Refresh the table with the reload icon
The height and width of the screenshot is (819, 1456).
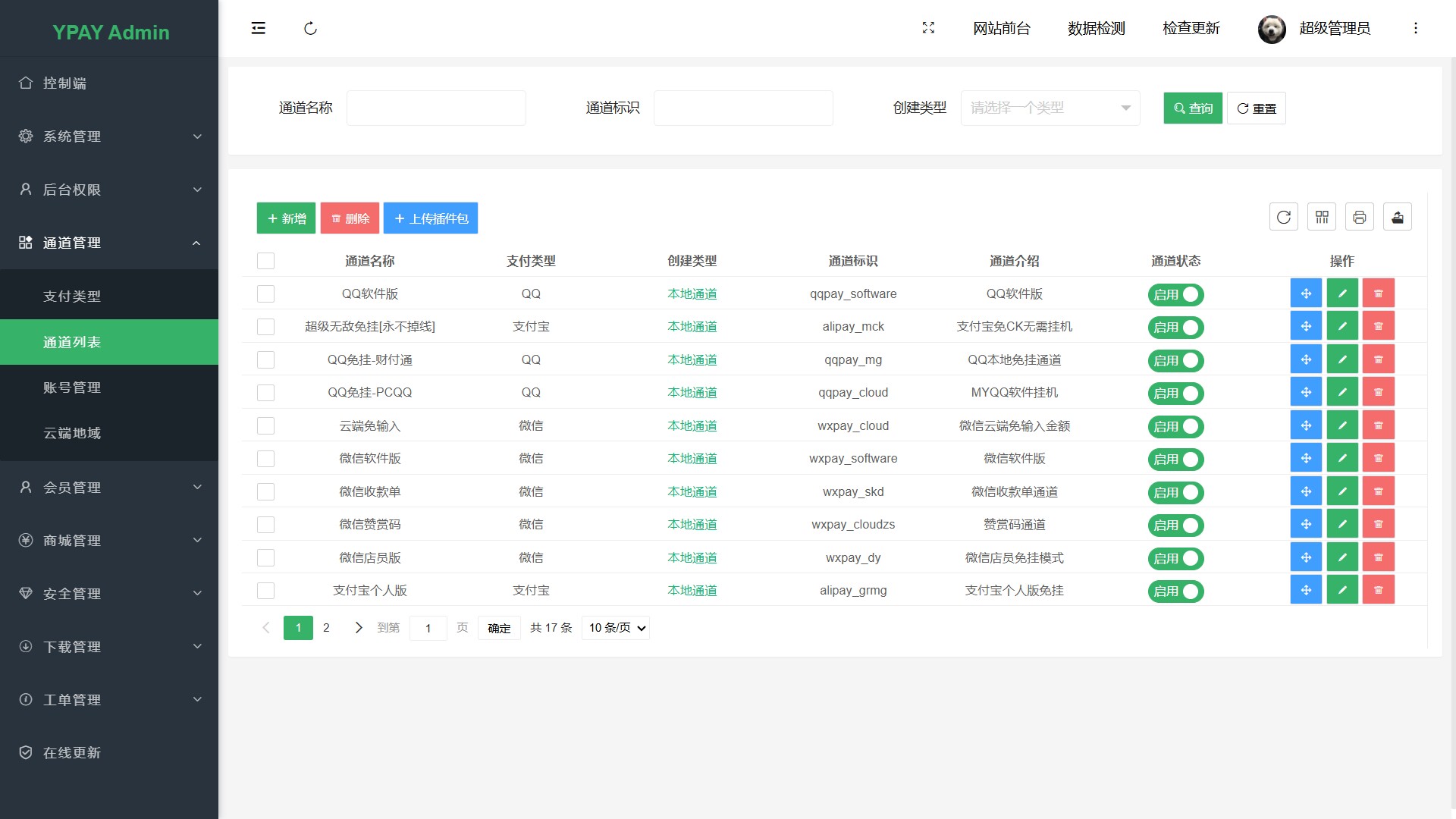[x=1283, y=216]
